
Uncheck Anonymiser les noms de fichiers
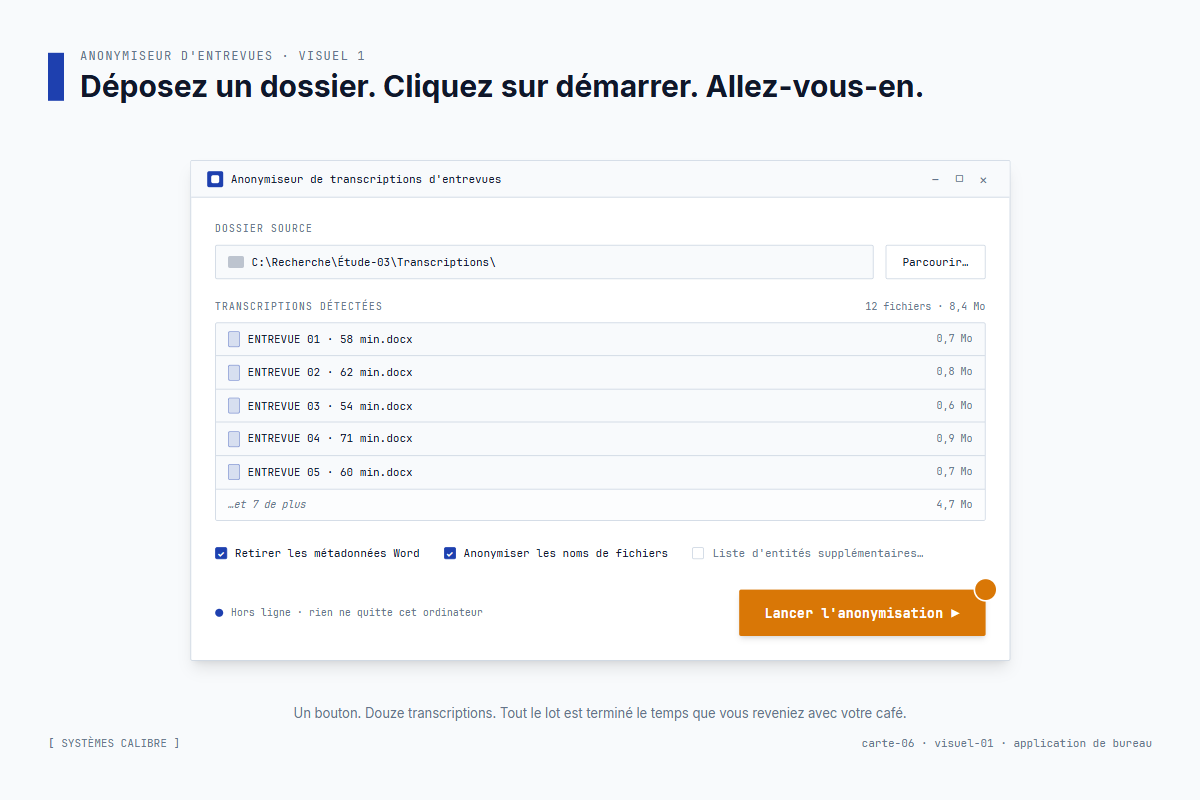(450, 552)
